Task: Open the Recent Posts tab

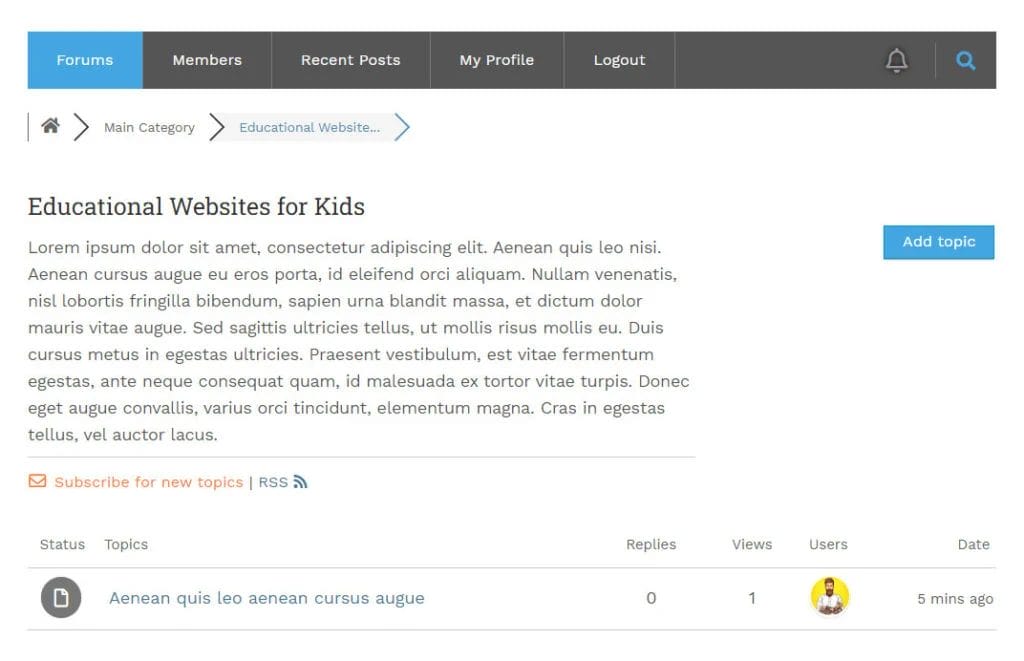Action: (350, 60)
